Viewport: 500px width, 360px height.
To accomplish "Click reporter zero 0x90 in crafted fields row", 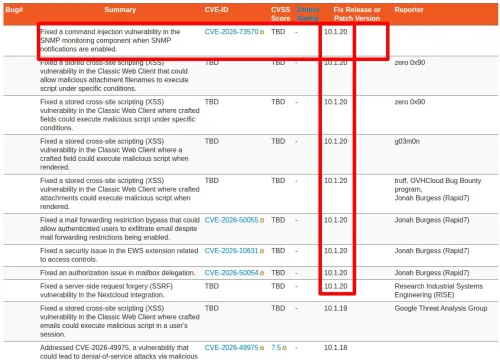I will coord(410,102).
